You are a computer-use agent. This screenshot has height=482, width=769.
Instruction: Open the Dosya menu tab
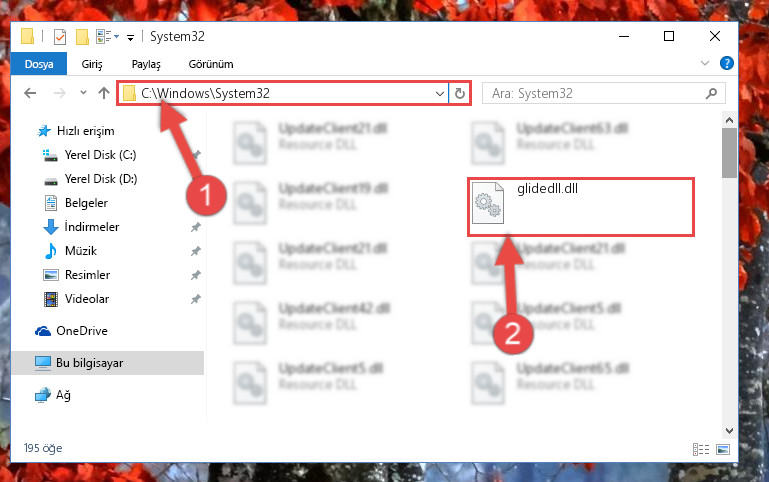(x=39, y=64)
